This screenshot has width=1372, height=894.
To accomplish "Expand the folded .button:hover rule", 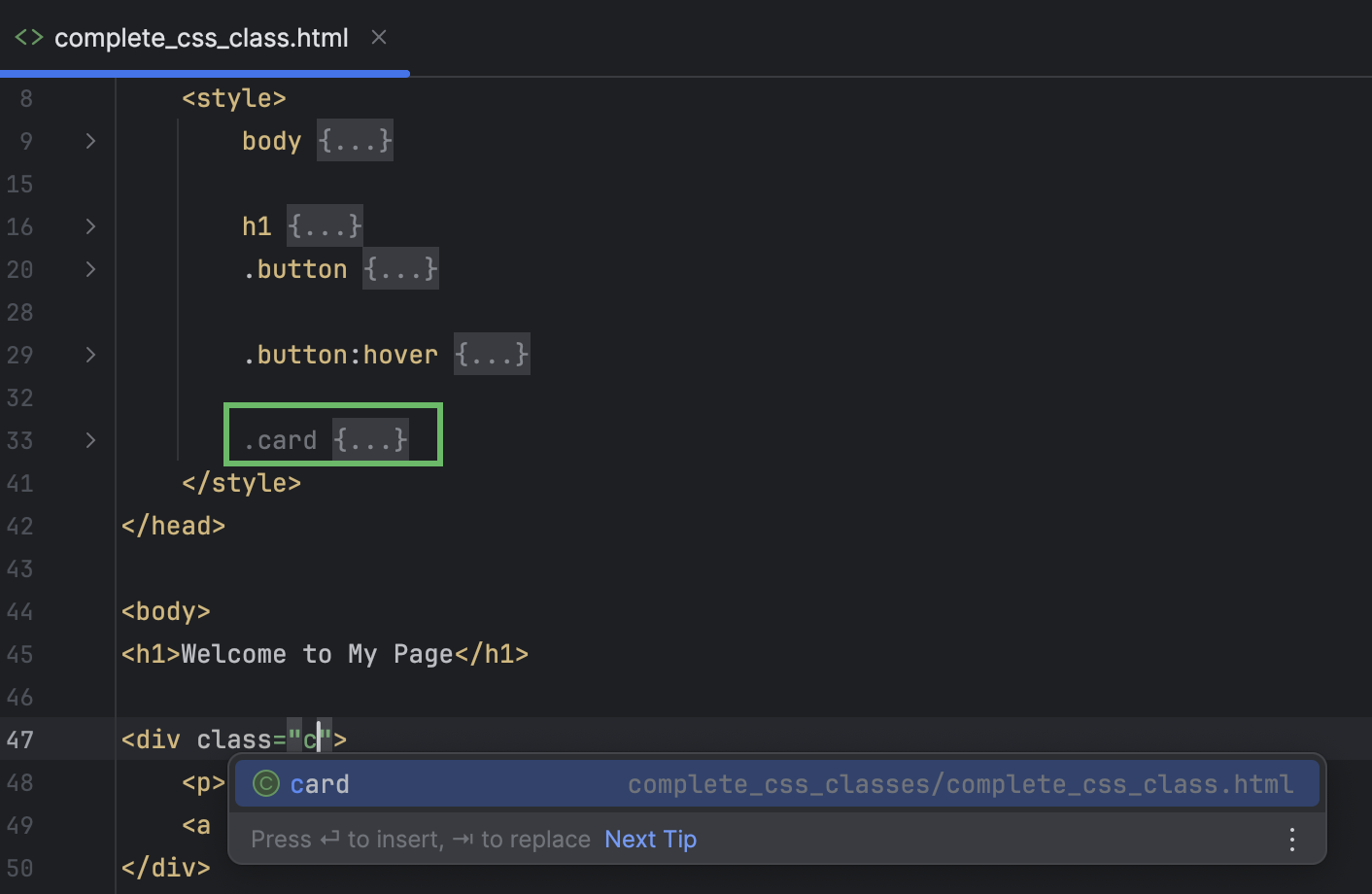I will [90, 355].
